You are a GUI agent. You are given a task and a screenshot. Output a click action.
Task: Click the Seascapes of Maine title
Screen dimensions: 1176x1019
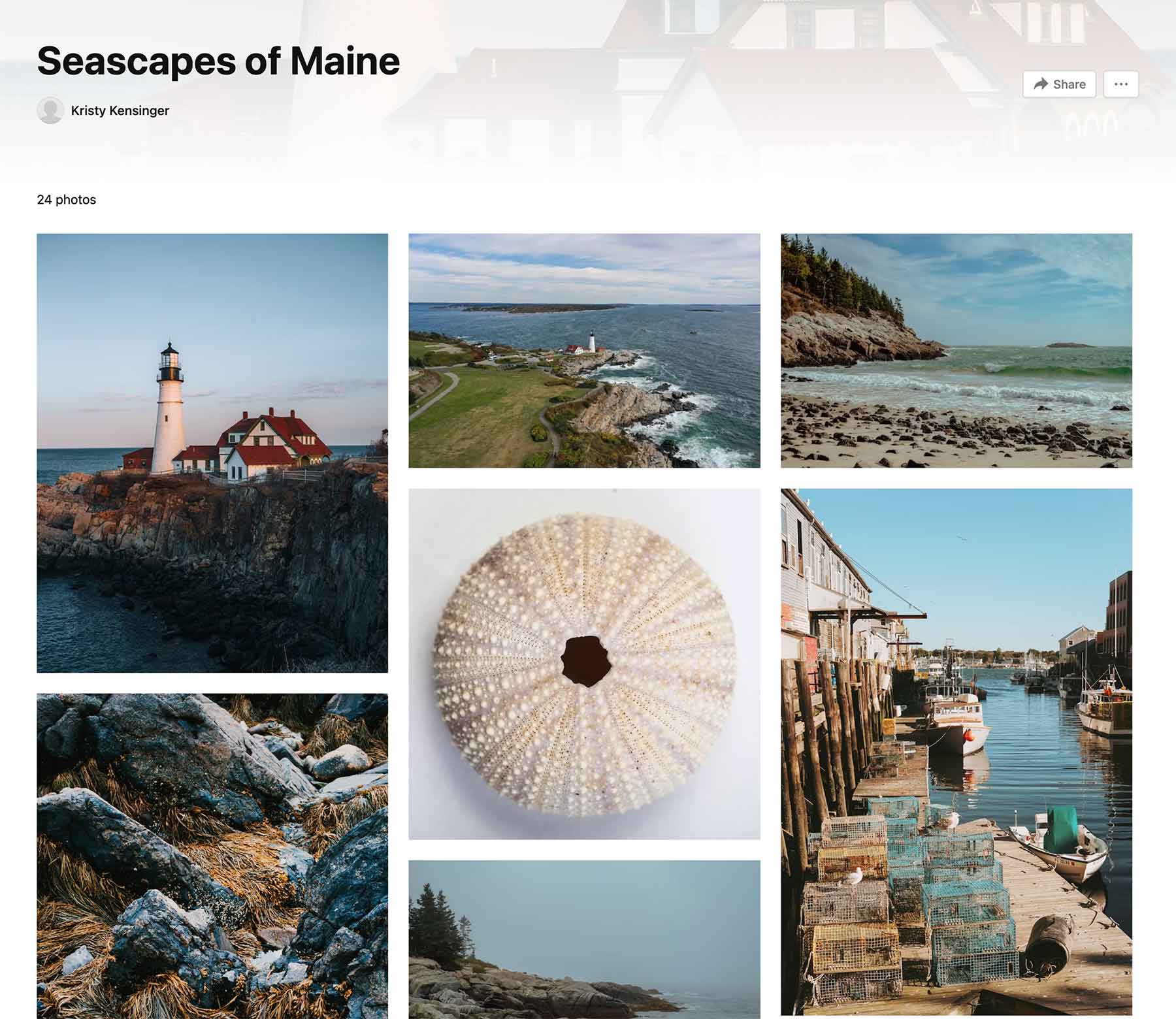point(218,61)
